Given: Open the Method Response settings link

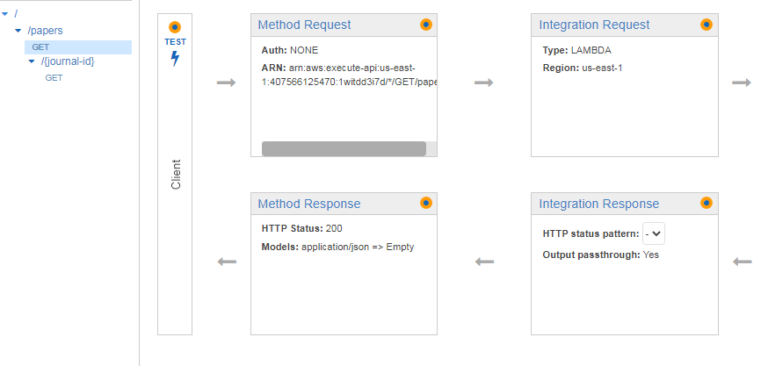Looking at the screenshot, I should 309,204.
